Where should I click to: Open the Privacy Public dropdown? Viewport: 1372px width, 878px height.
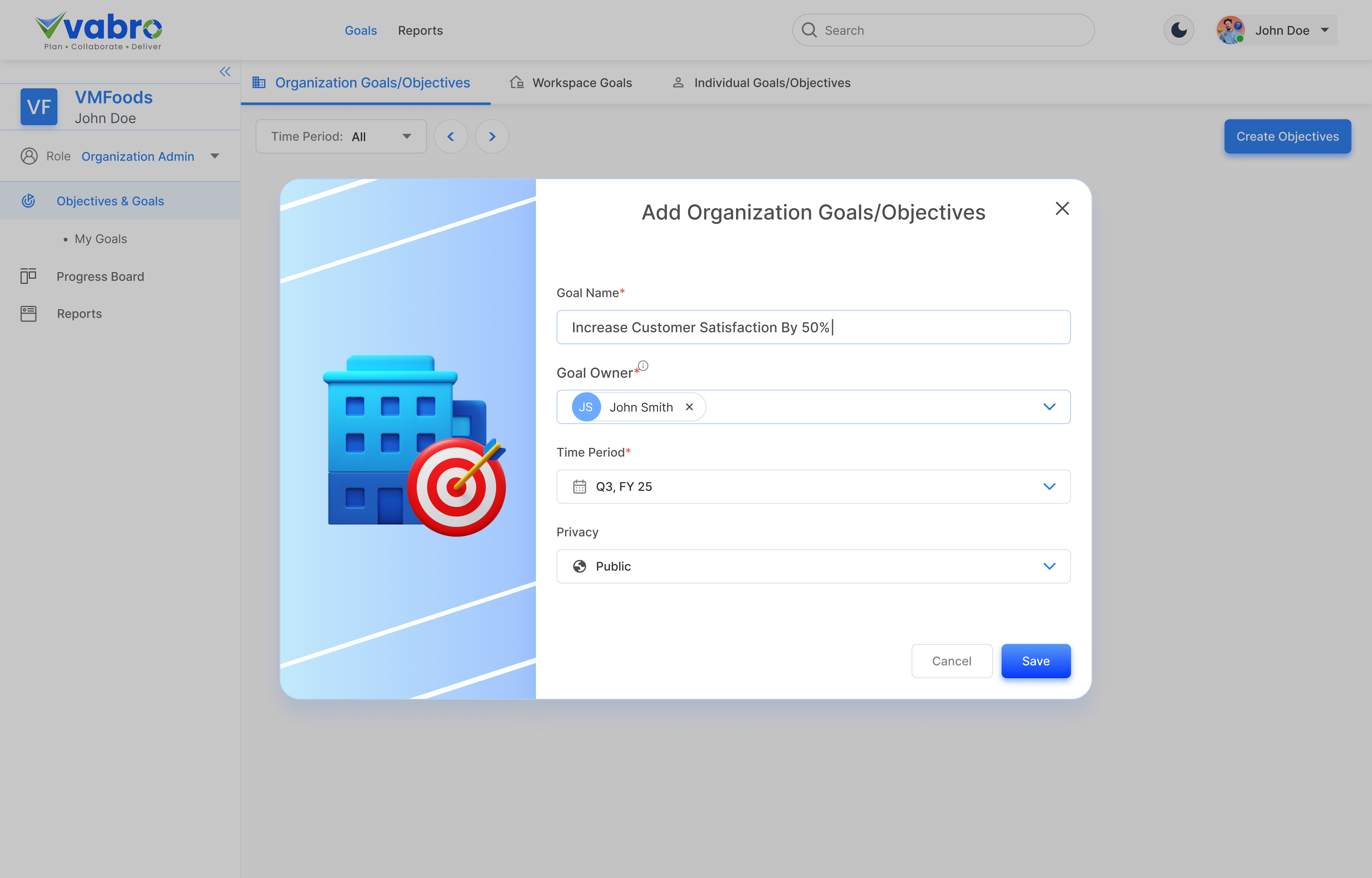pos(1049,566)
